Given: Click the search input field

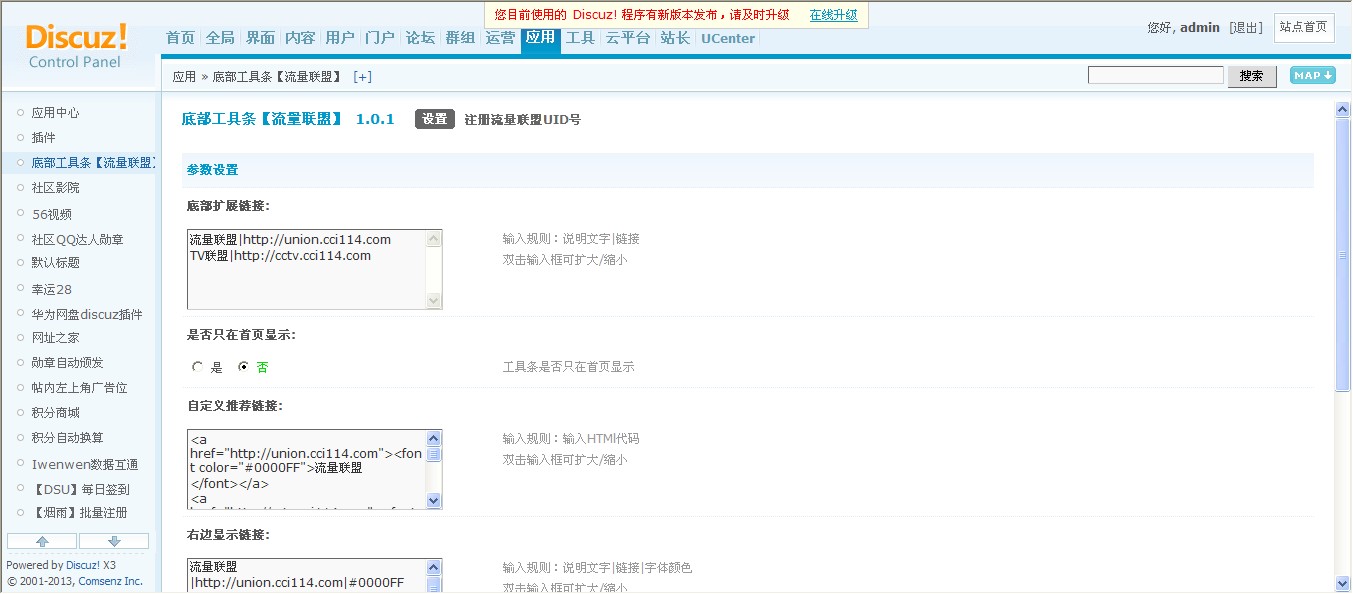Looking at the screenshot, I should 1155,76.
